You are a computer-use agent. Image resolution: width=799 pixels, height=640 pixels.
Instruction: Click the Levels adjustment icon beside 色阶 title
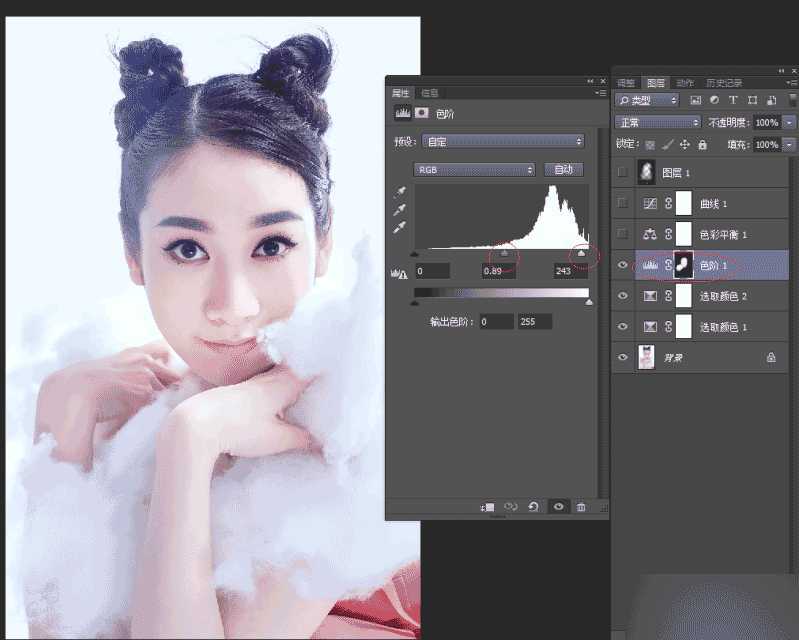click(x=403, y=113)
